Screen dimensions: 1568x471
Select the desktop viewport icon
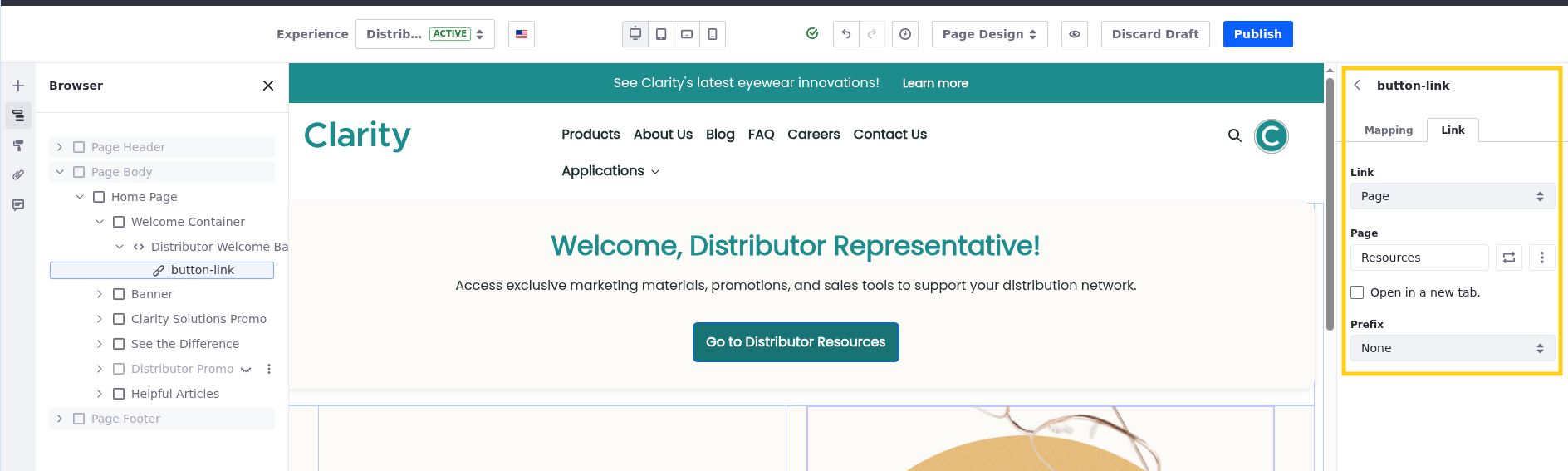[635, 34]
